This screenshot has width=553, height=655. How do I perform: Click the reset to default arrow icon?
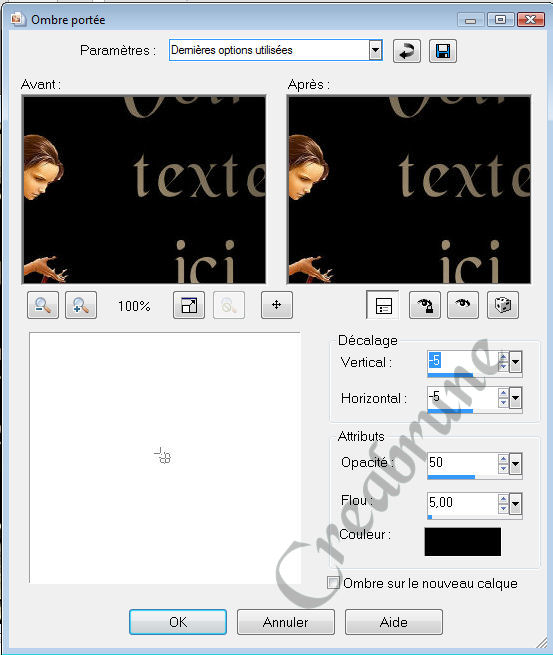coord(406,51)
